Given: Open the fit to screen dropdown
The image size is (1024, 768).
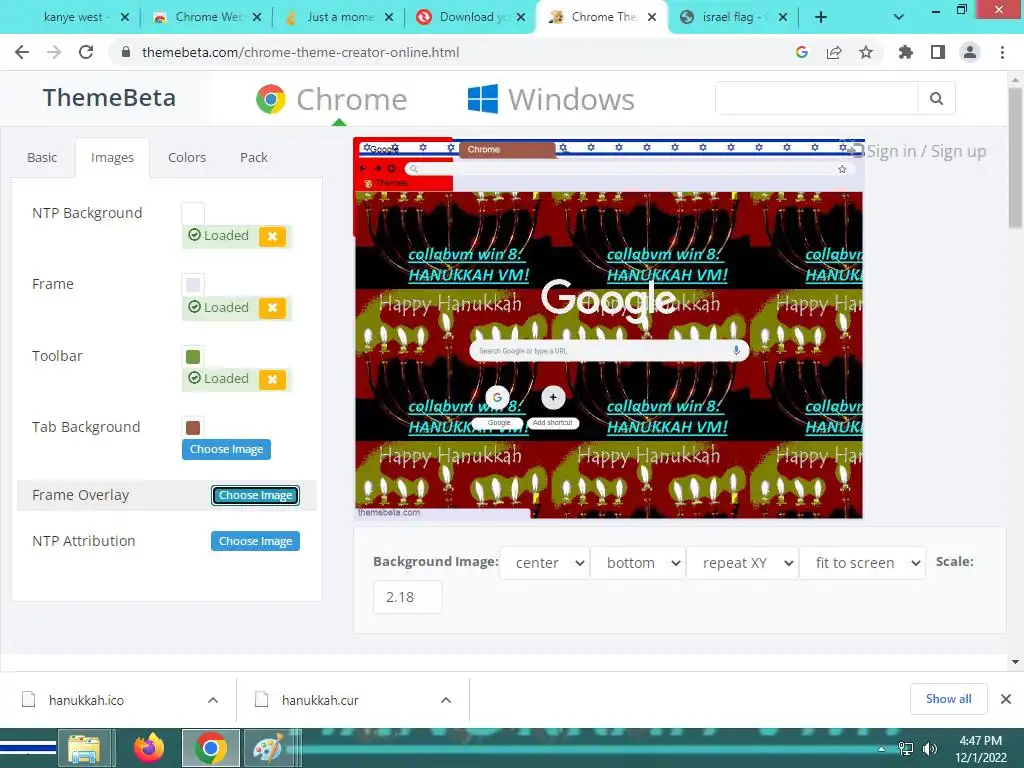Looking at the screenshot, I should (x=863, y=563).
